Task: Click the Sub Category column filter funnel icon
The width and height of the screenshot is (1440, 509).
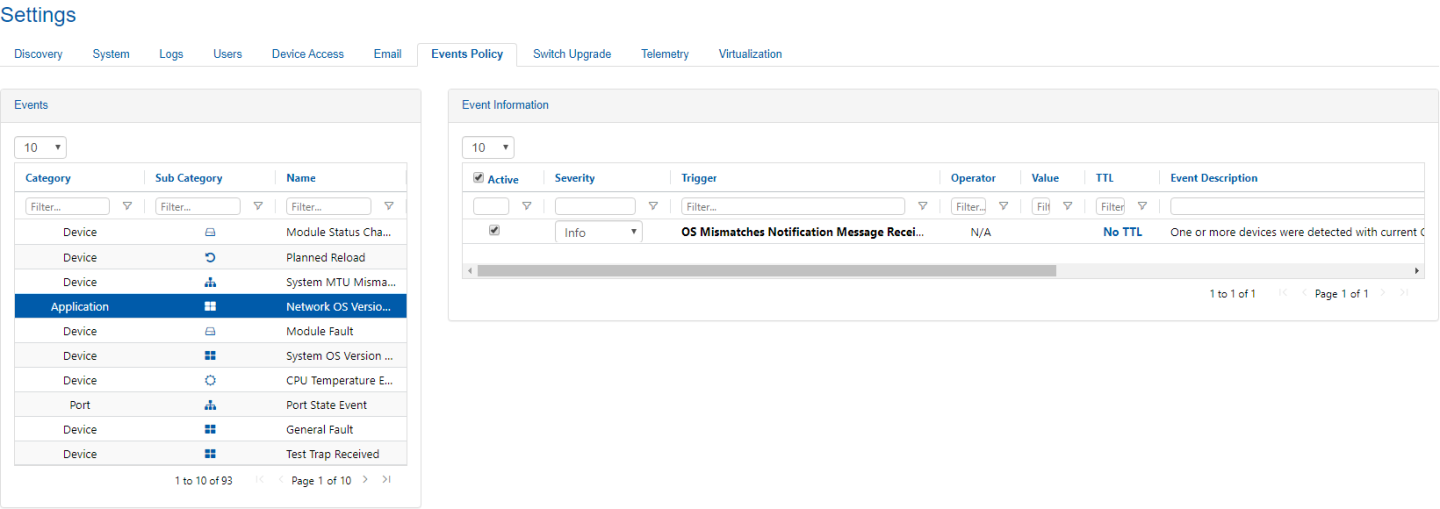Action: [258, 207]
